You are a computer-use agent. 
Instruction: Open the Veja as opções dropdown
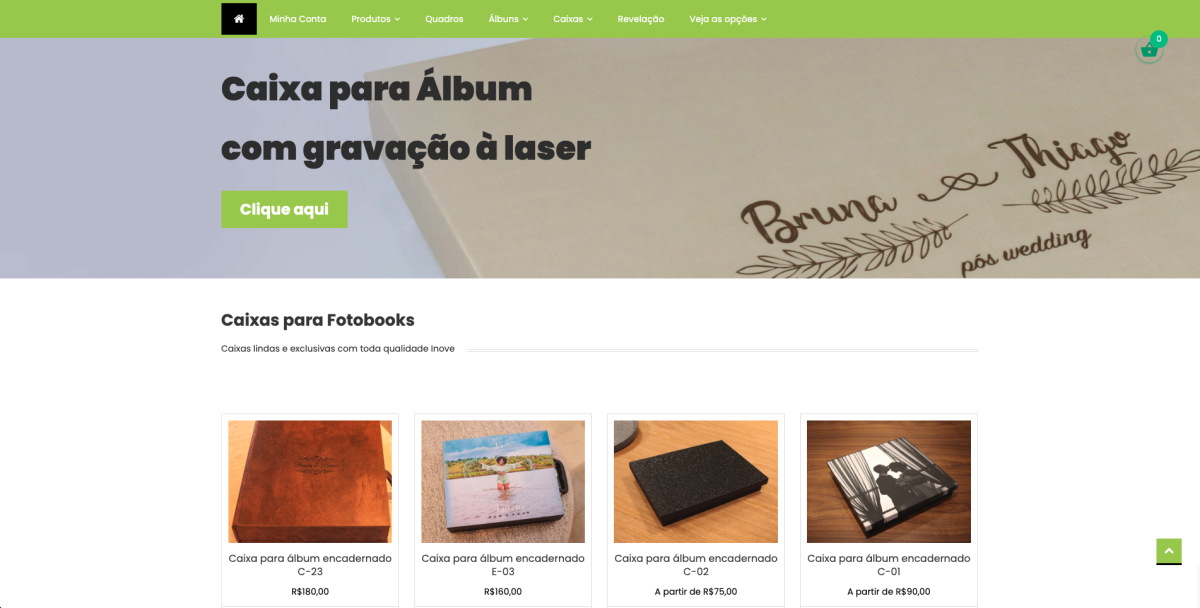728,19
